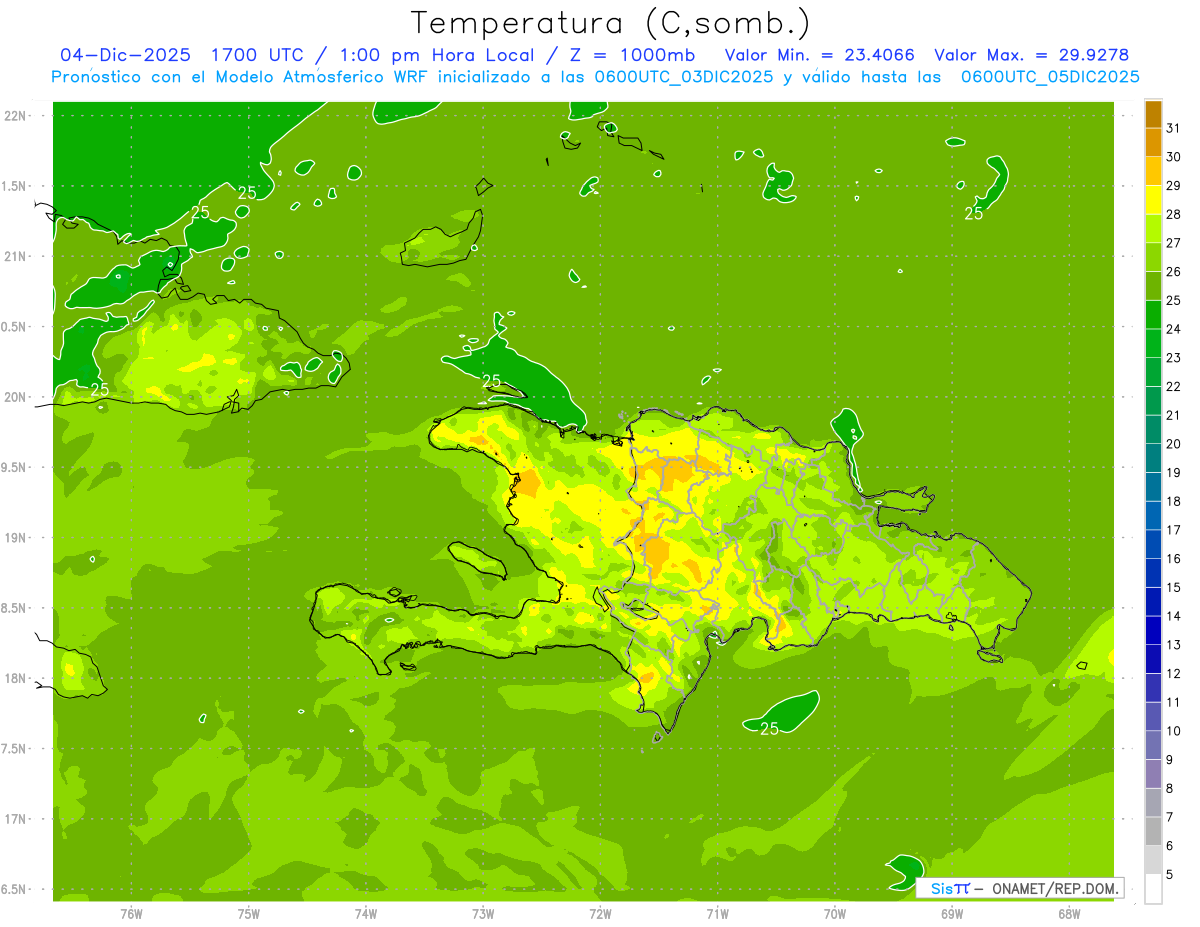
Task: Click the legend value "31"
Action: (x=1173, y=128)
